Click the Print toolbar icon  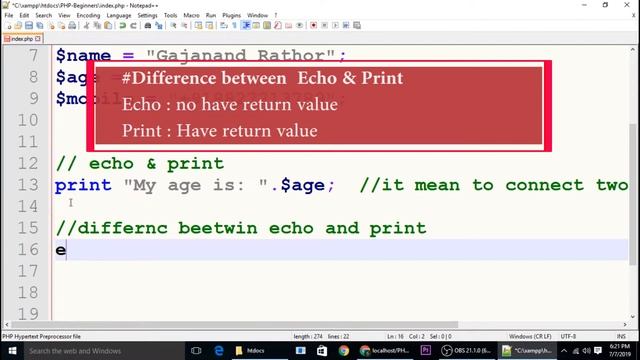tap(72, 26)
